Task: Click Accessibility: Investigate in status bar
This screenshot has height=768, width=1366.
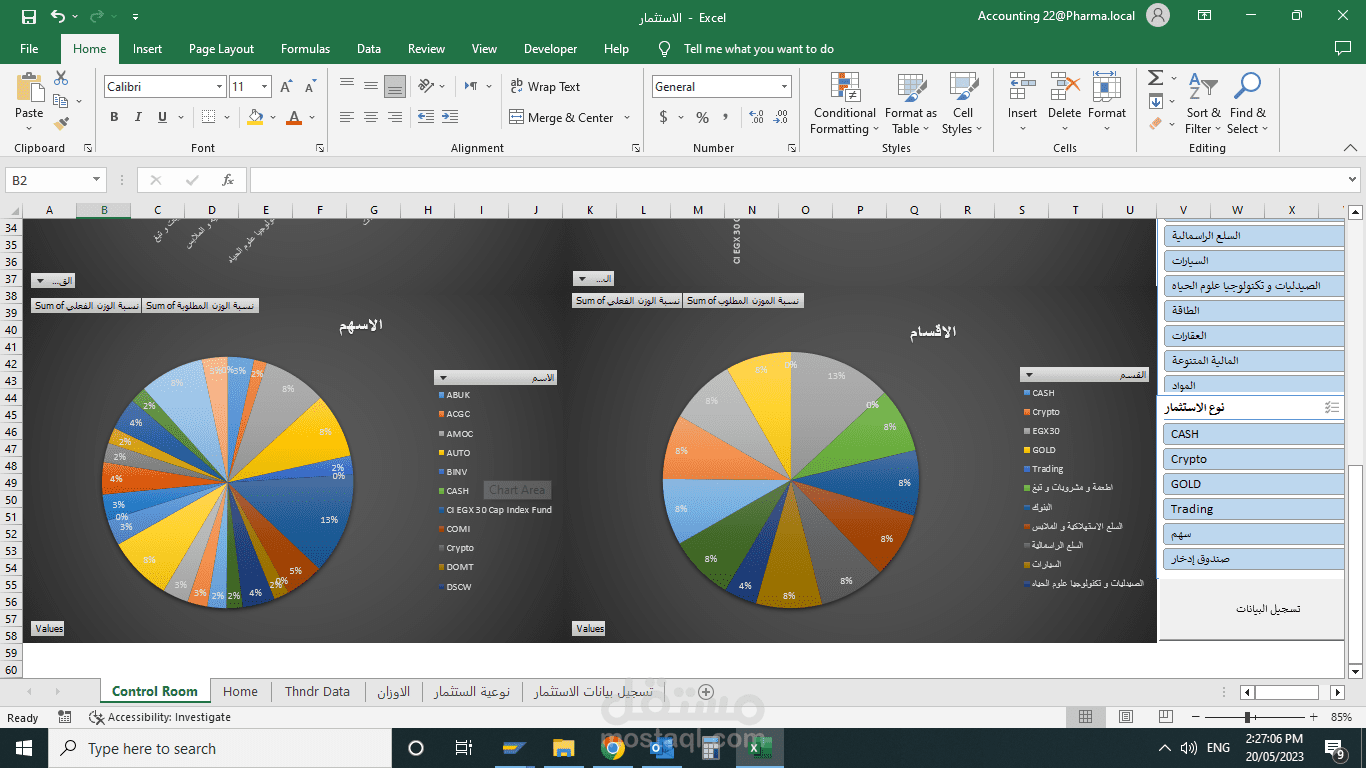Action: (x=160, y=717)
